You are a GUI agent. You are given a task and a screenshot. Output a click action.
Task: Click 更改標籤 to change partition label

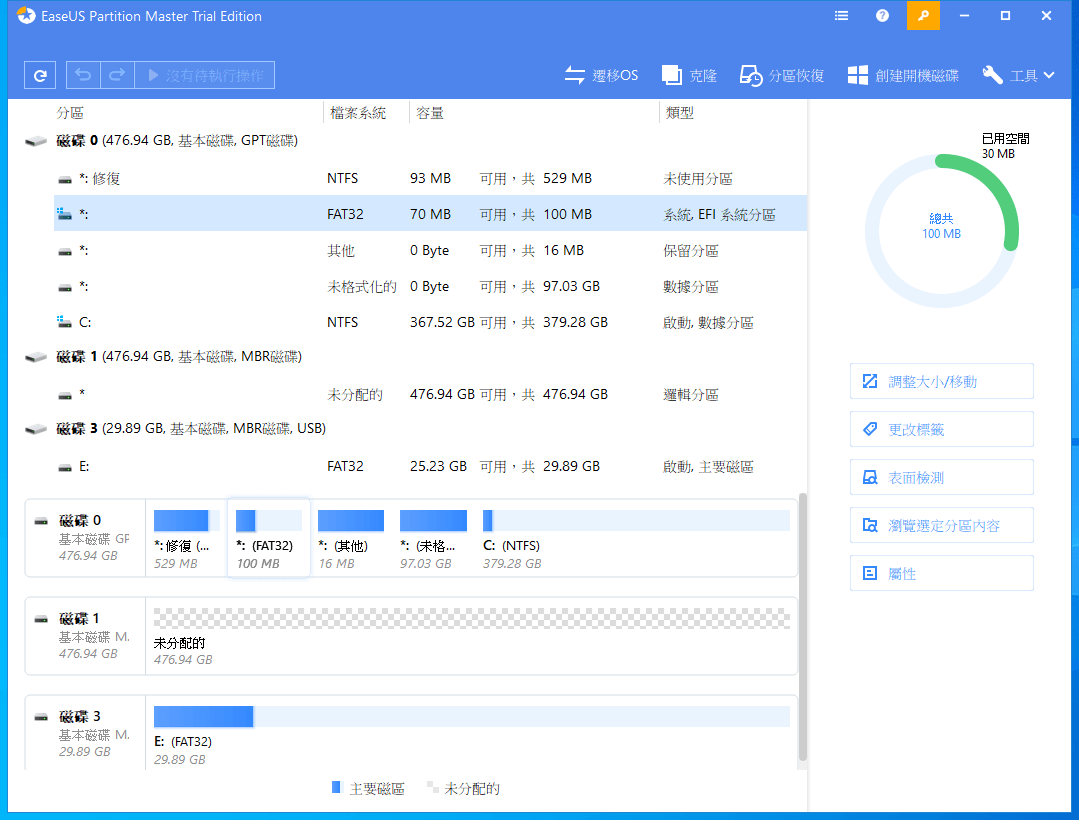(941, 429)
